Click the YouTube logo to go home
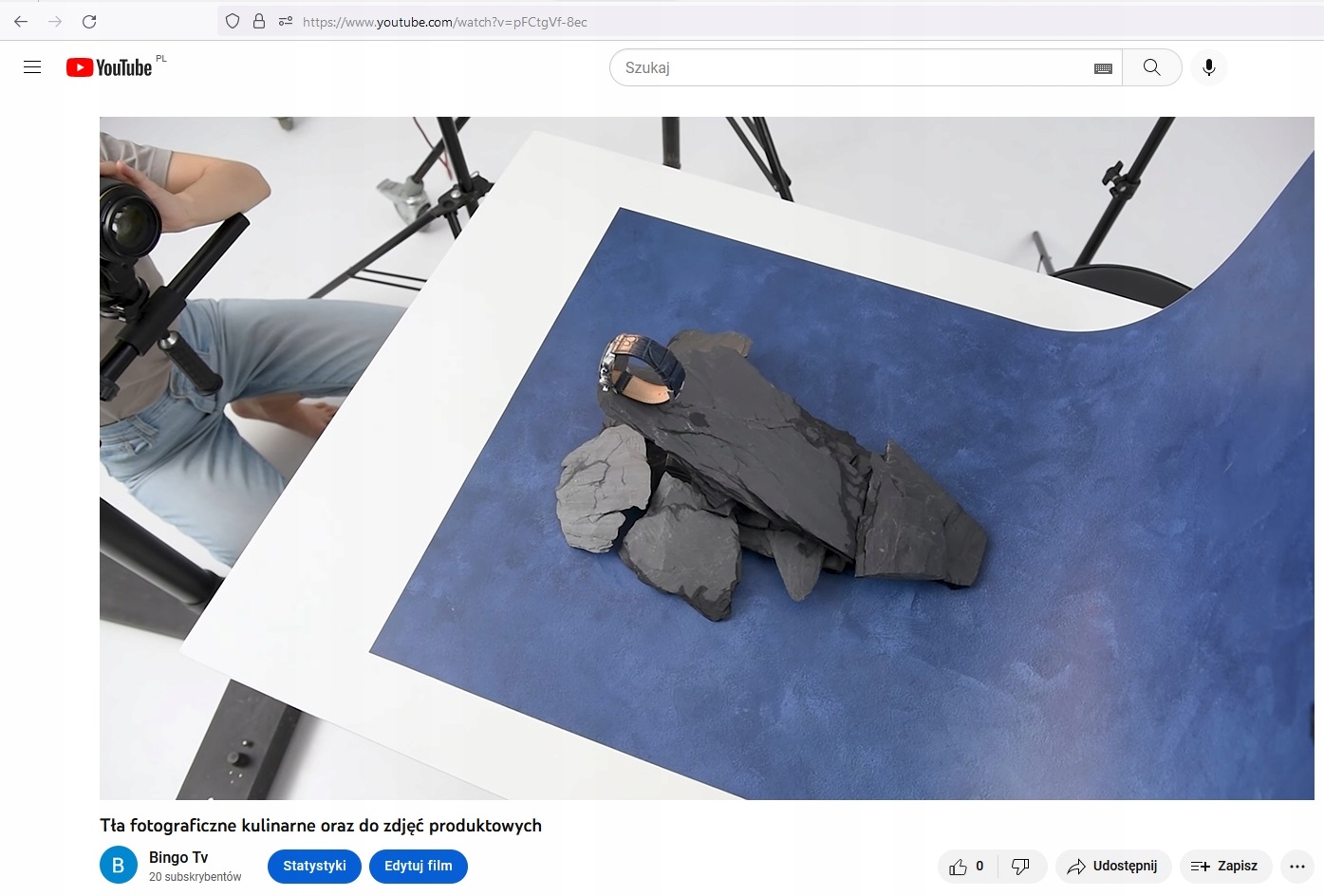The height and width of the screenshot is (896, 1324). [x=108, y=66]
